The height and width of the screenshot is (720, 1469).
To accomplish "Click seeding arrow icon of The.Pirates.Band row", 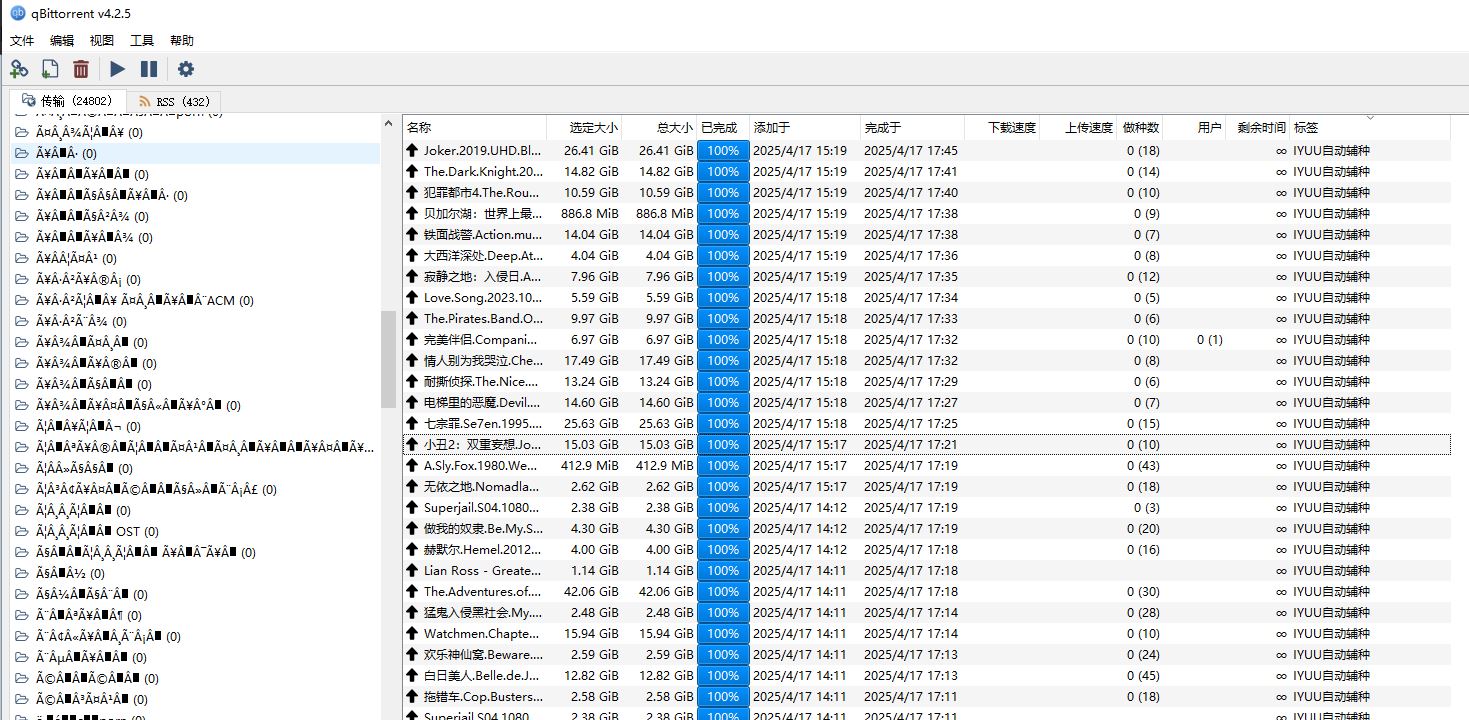I will pyautogui.click(x=412, y=318).
